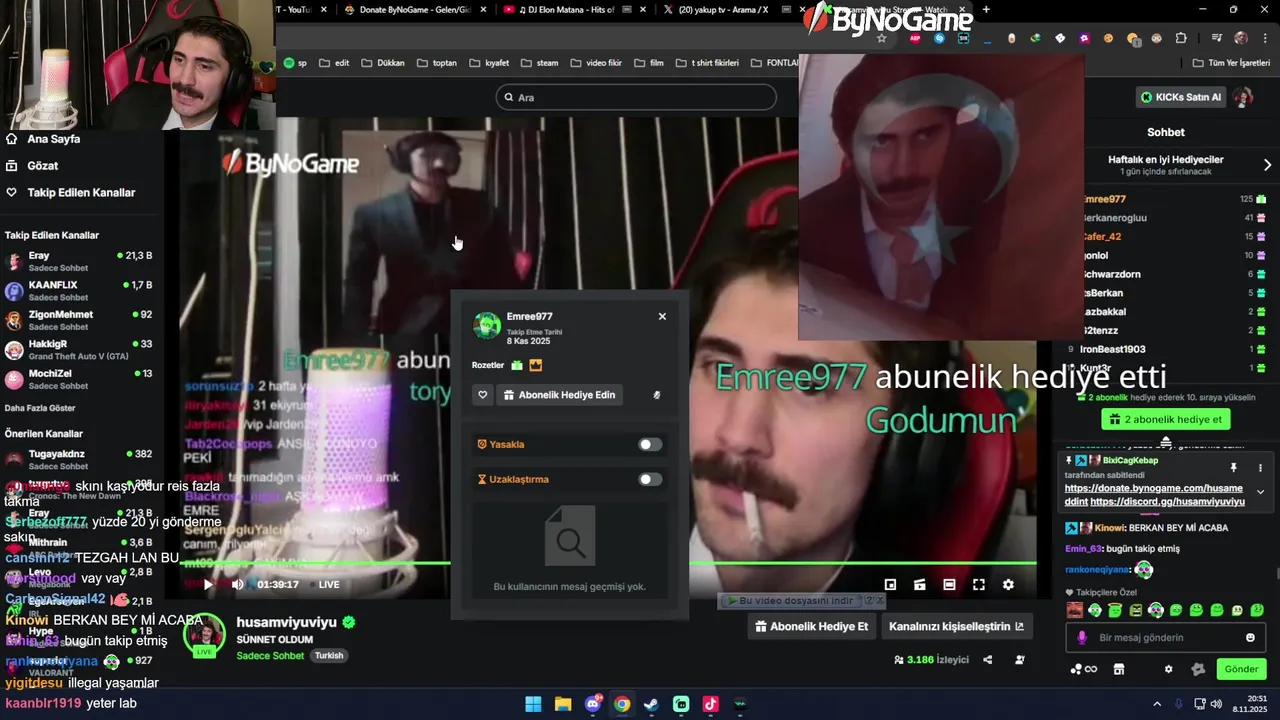Screen dimensions: 1280x720
Task: Enter fullscreen mode on player
Action: pos(979,584)
